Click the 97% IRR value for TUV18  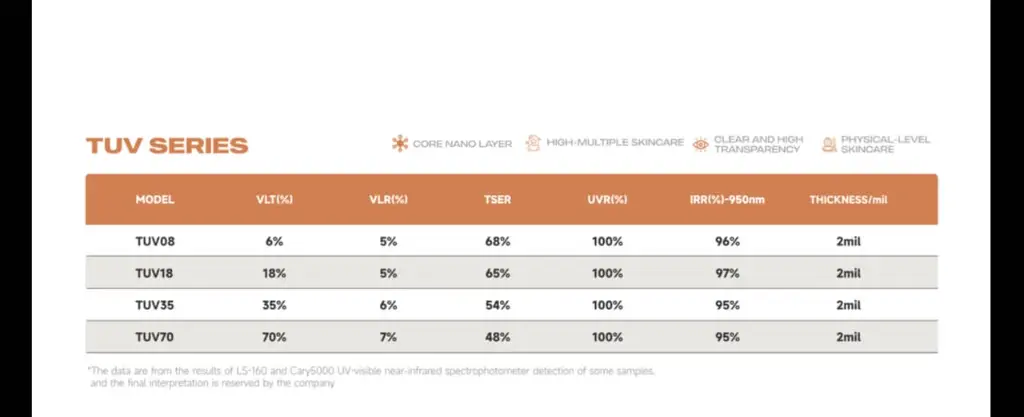click(727, 273)
